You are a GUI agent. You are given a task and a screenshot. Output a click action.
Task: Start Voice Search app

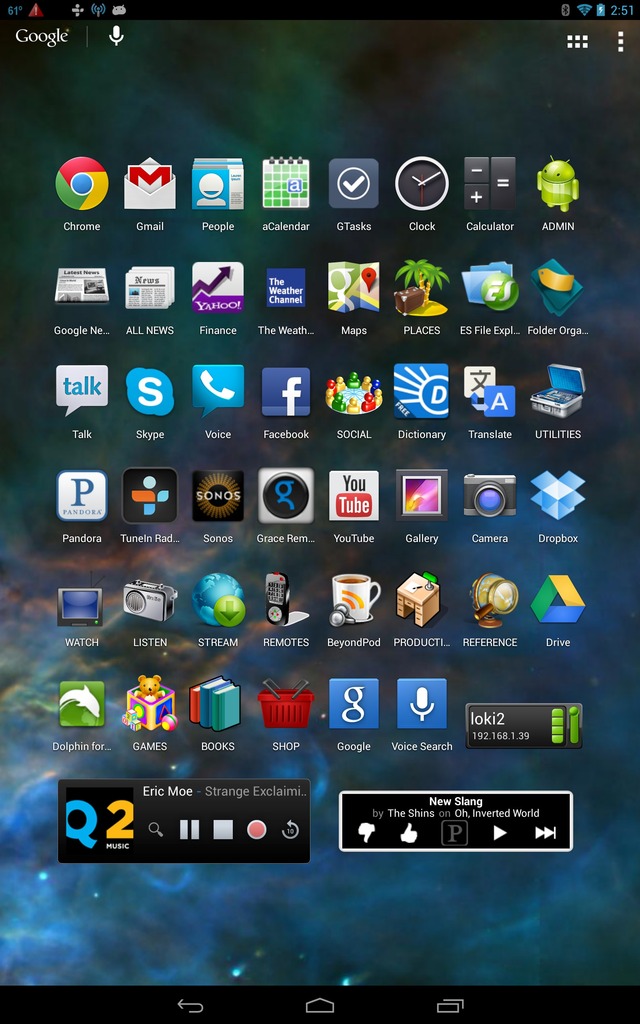coord(422,703)
